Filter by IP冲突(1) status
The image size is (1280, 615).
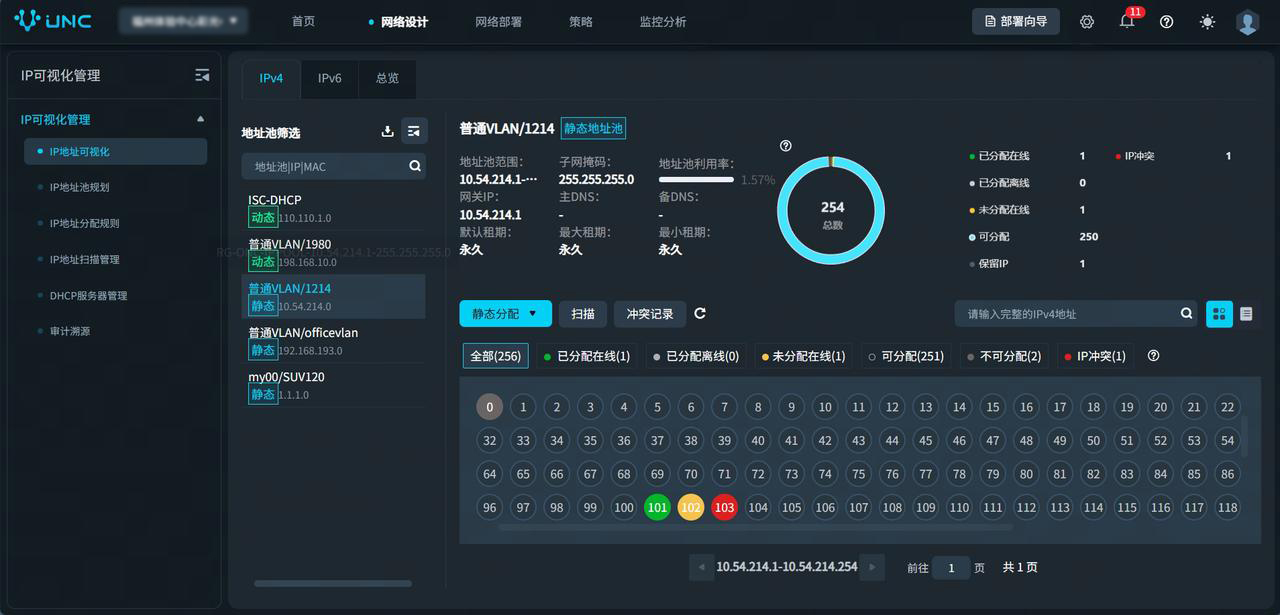click(x=1095, y=356)
